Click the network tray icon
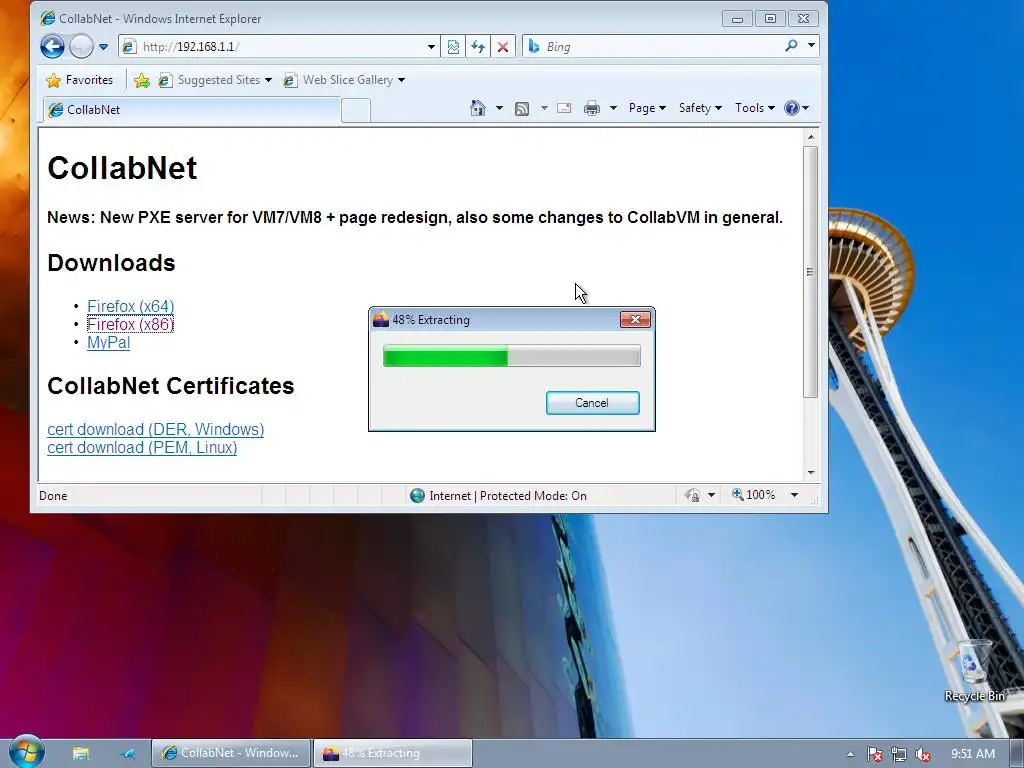Image resolution: width=1024 pixels, height=768 pixels. (x=899, y=754)
